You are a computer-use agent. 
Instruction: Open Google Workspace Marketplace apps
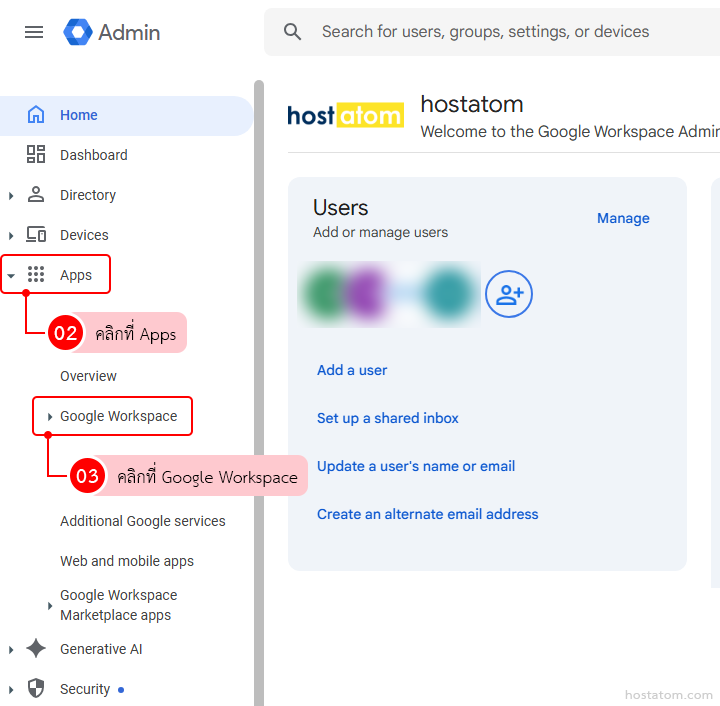click(x=118, y=605)
